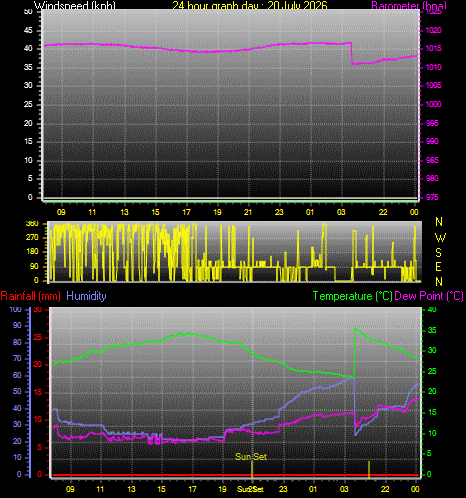Click the 25 value on windspeed axis
The height and width of the screenshot is (498, 466).
tap(28, 104)
